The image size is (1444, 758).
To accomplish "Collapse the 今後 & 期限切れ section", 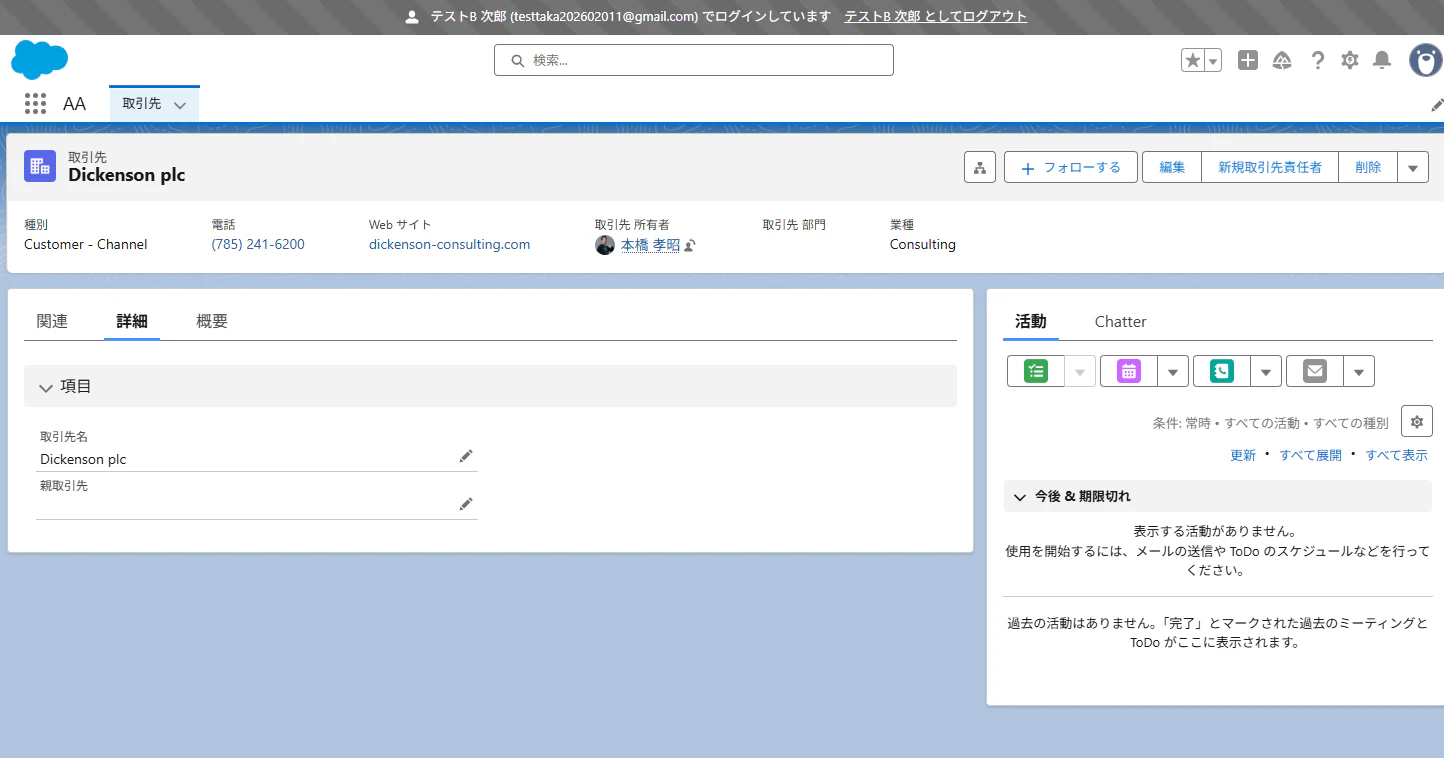I will pyautogui.click(x=1218, y=496).
